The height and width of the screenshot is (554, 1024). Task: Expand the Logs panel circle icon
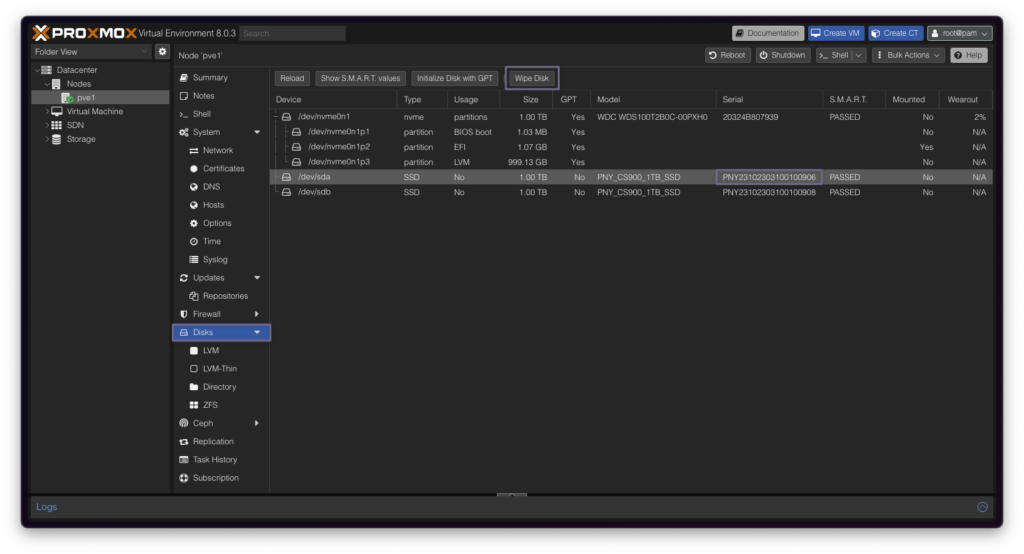point(982,507)
